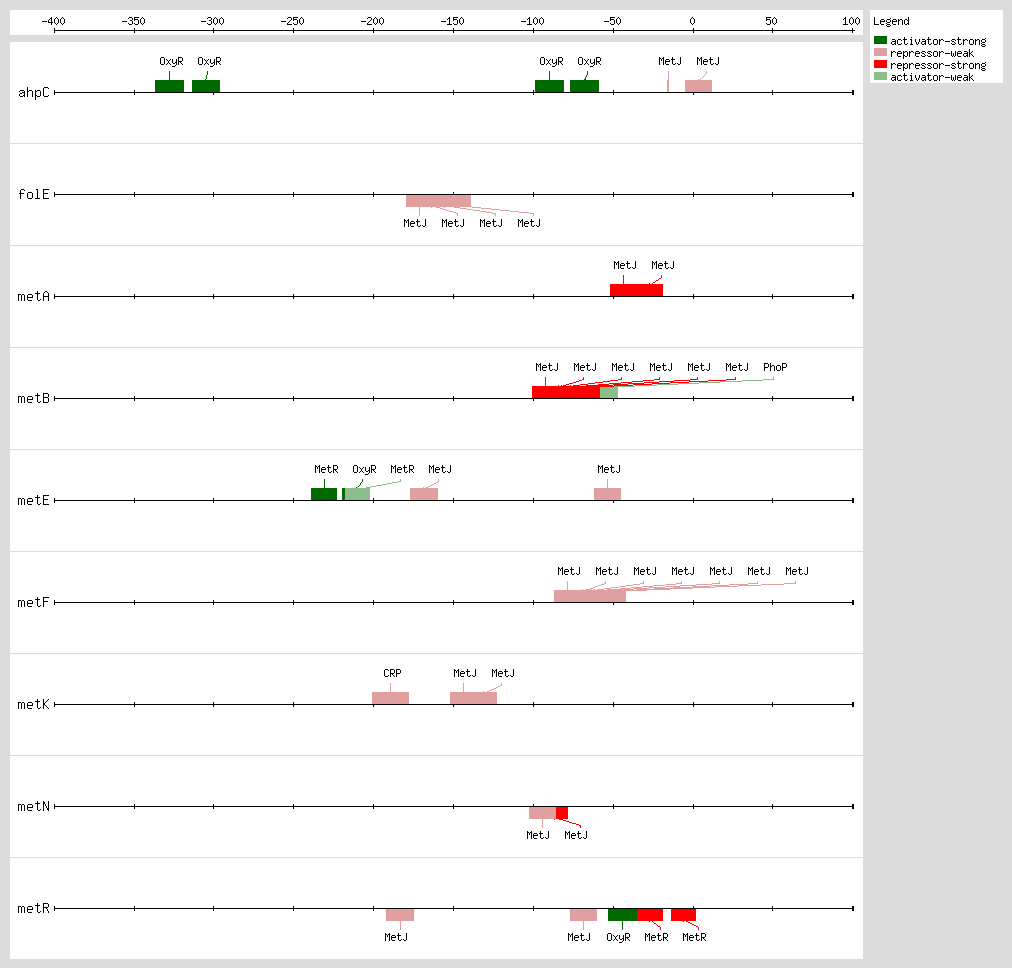This screenshot has width=1012, height=968.
Task: Select the 'repressor-strong' legend label
Action: click(x=938, y=65)
